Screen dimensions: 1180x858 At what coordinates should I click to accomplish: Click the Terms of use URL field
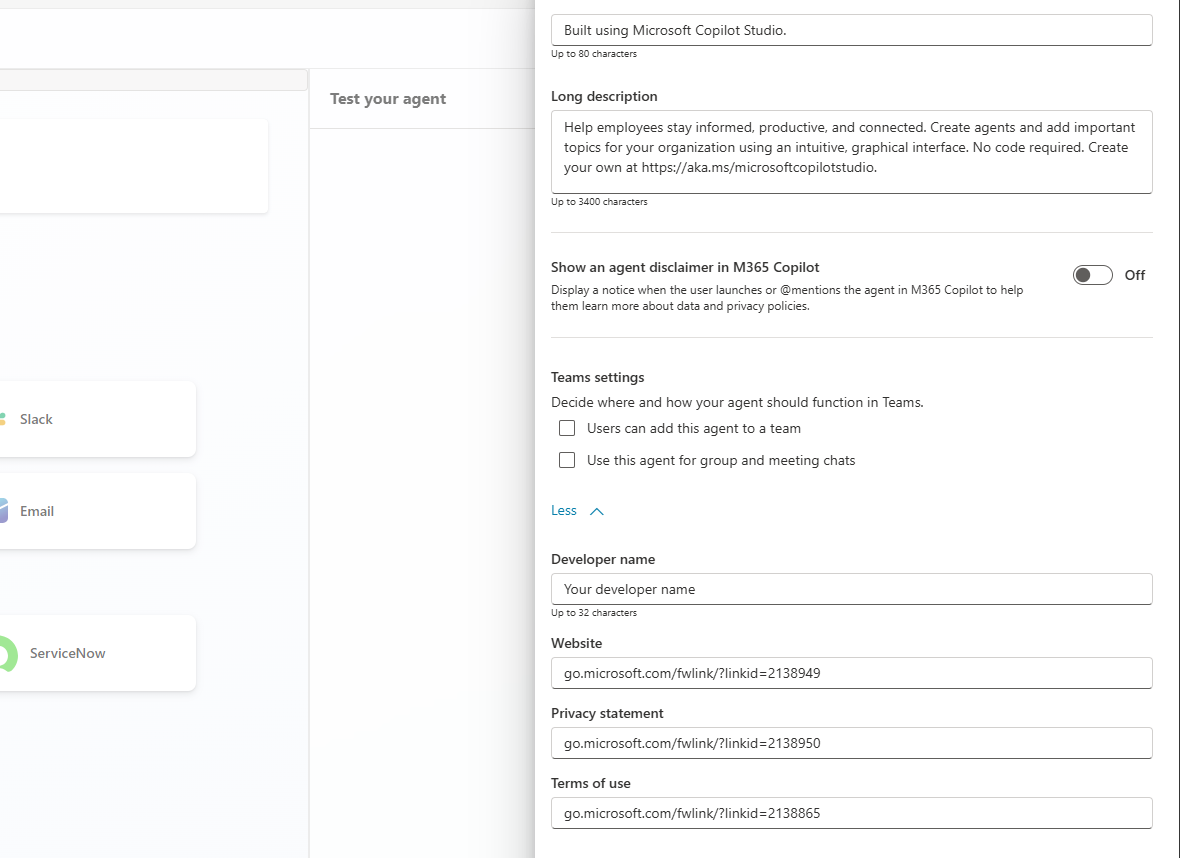click(x=851, y=813)
